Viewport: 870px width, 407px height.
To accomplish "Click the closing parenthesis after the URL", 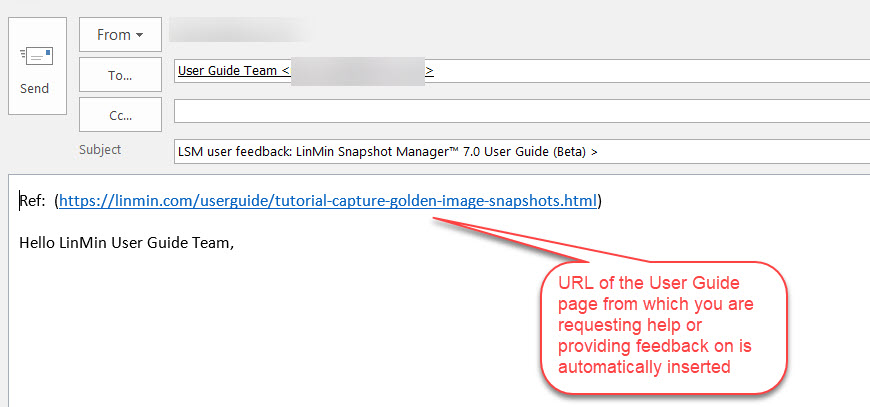I will pos(600,201).
